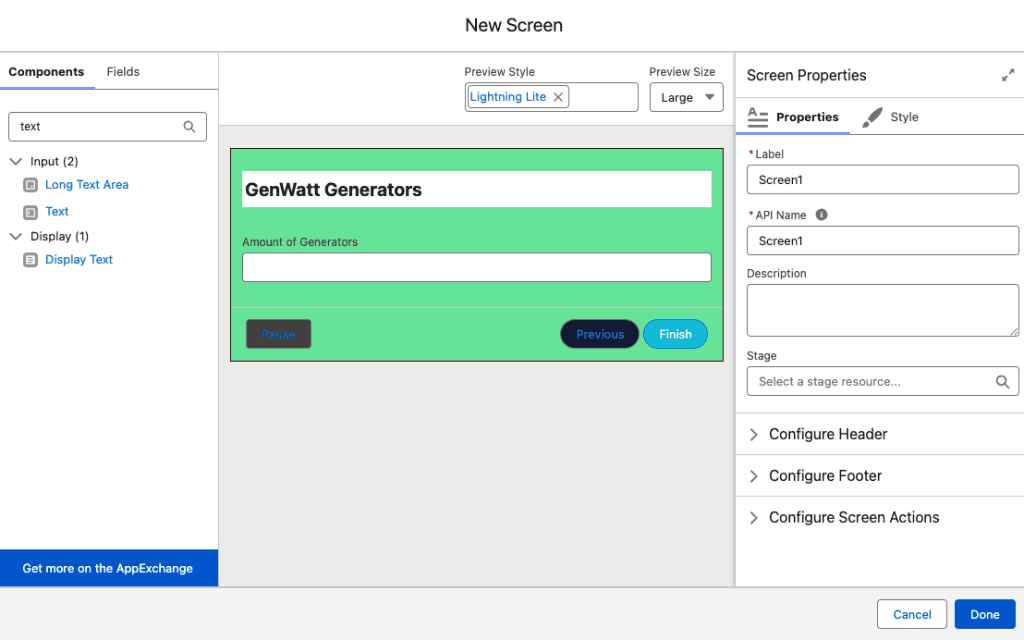Click the Cancel button
The width and height of the screenshot is (1024, 640).
click(912, 615)
